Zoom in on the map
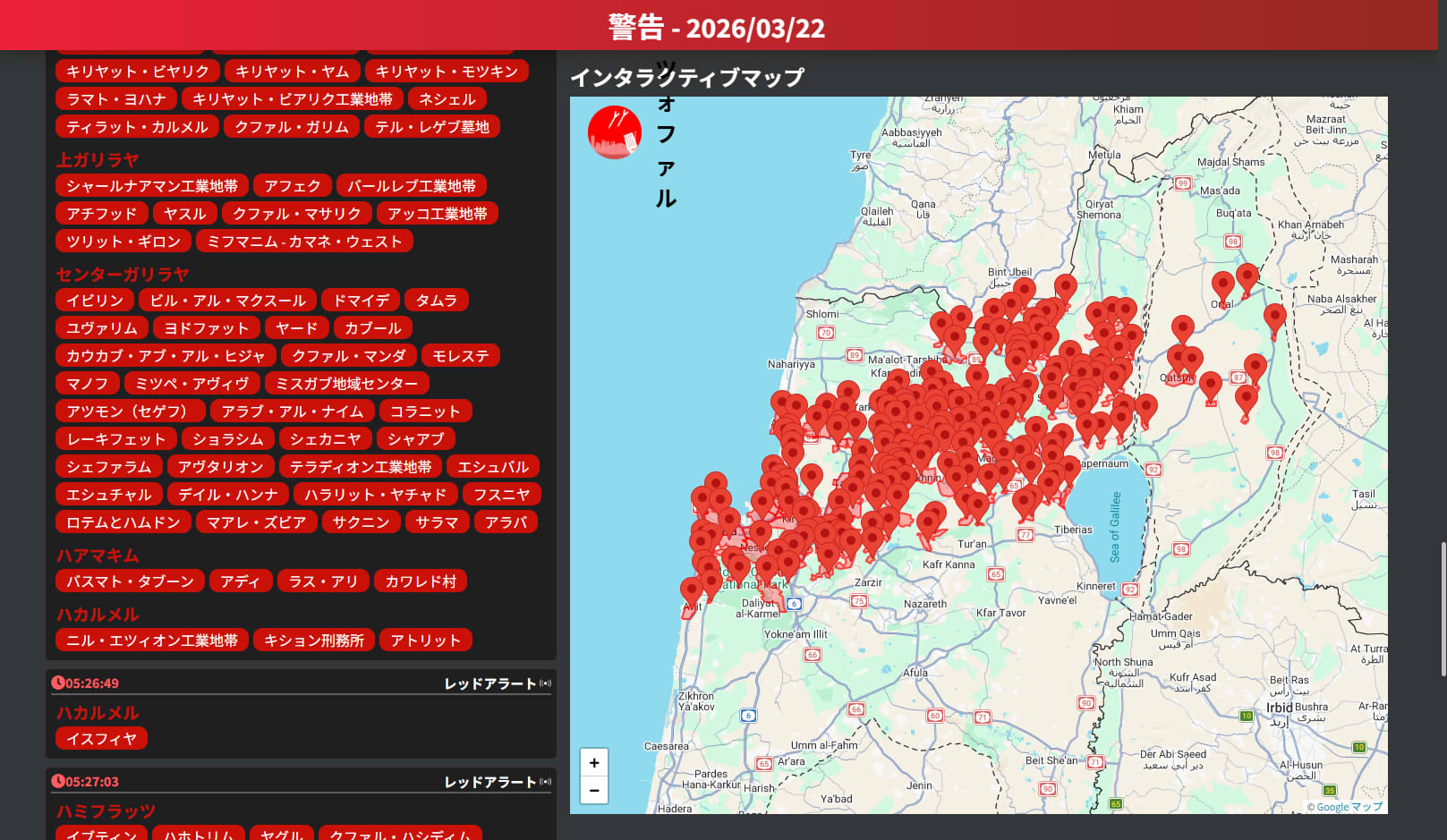 [x=593, y=763]
